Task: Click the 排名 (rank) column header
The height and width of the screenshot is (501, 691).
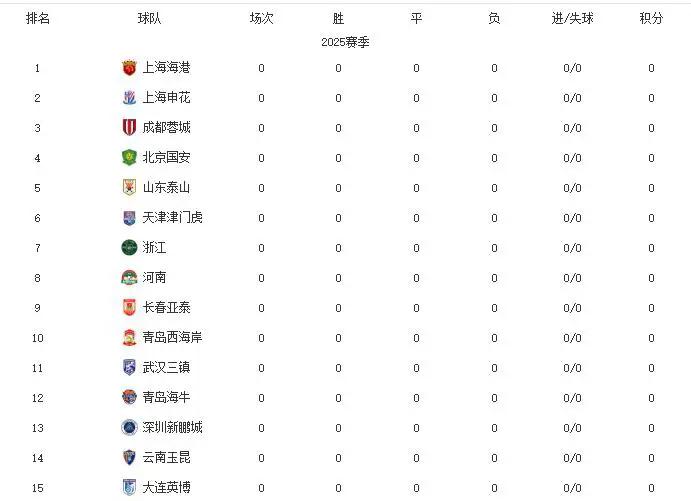Action: (38, 19)
